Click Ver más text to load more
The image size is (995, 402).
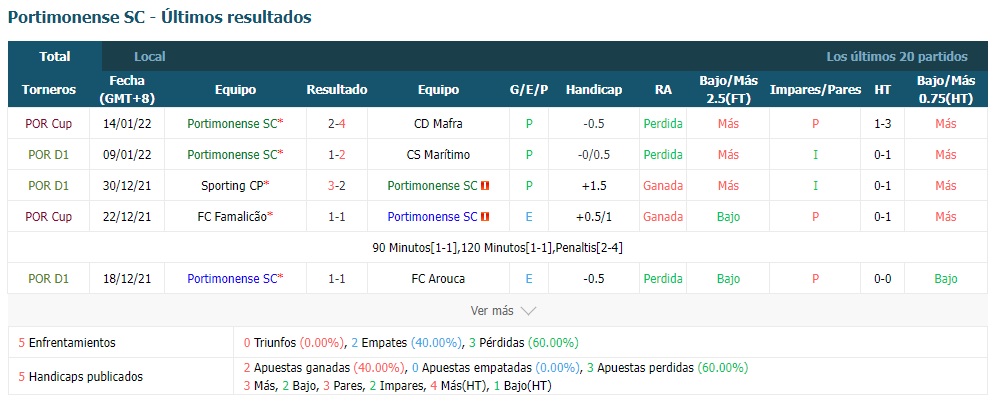492,311
